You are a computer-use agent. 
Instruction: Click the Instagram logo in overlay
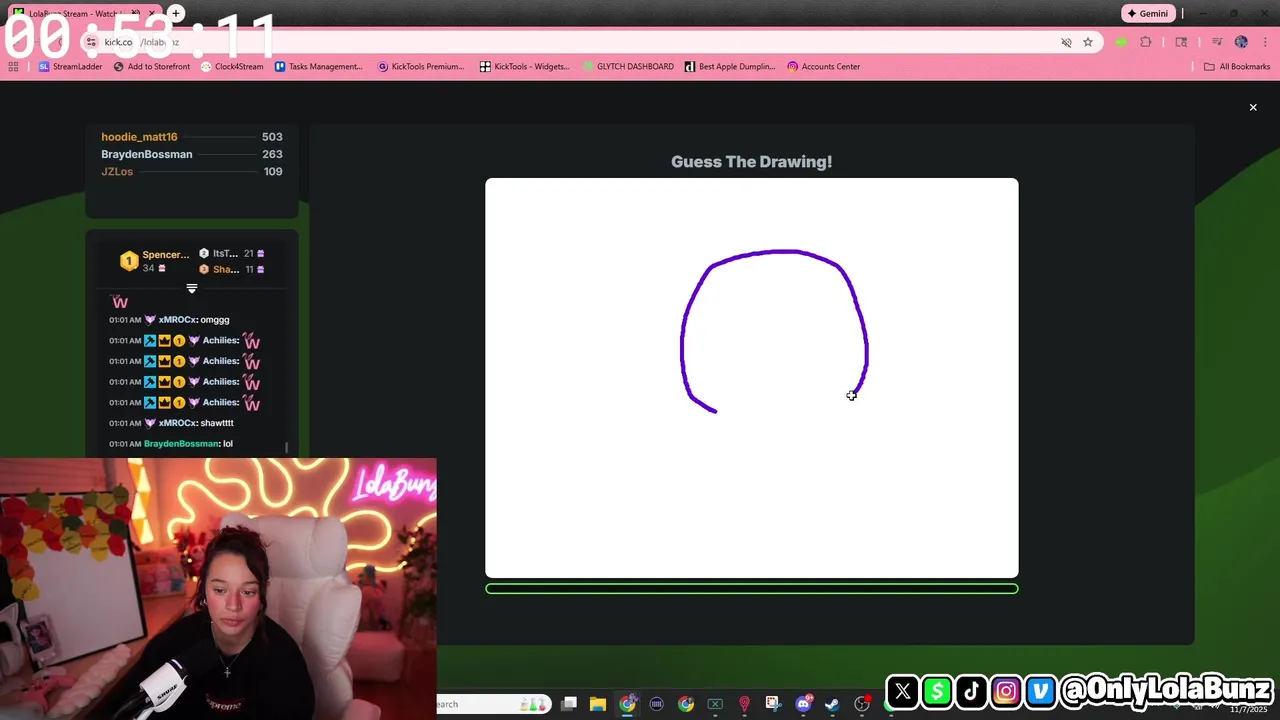(1006, 690)
